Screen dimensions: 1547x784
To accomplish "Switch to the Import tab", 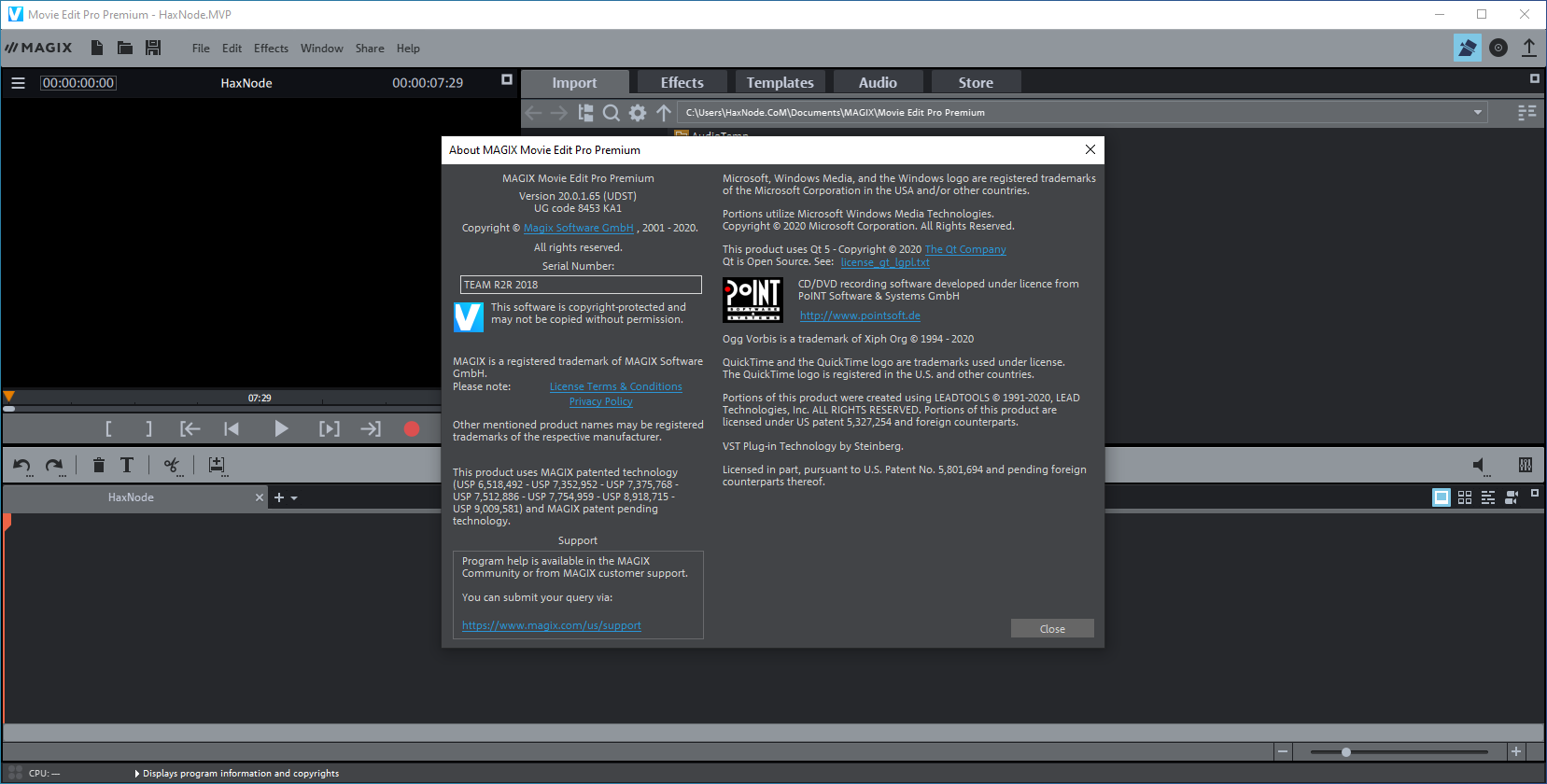I will click(x=574, y=82).
